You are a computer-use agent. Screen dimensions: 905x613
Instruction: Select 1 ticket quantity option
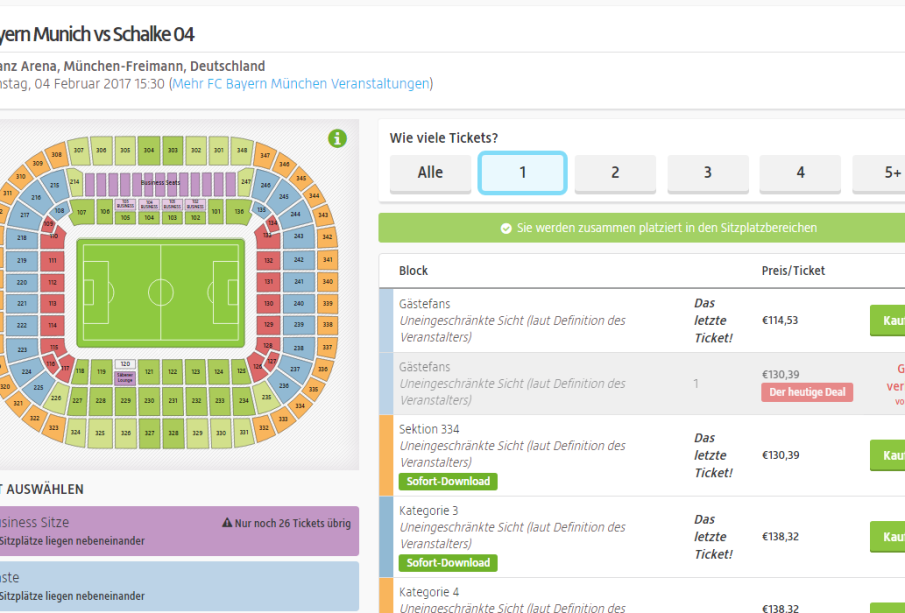(x=522, y=173)
